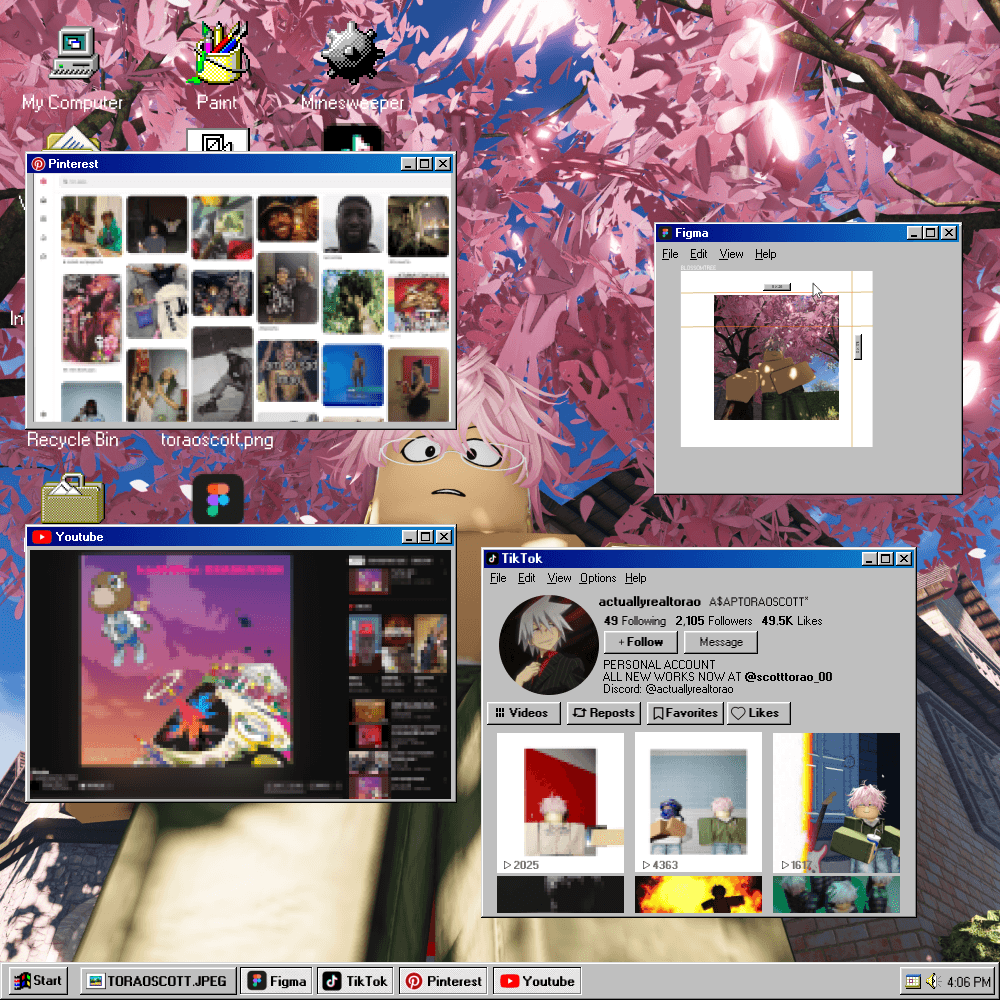Click the Pinterest search bar

[x=252, y=182]
